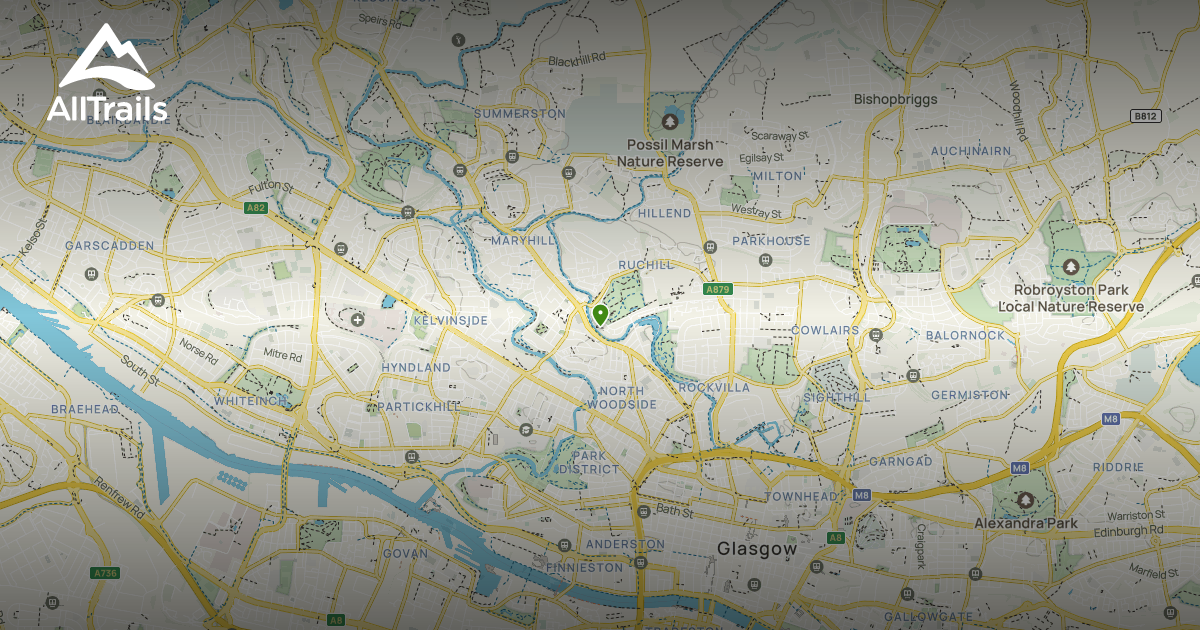Click the Possil Marsh Nature Reserve label
The width and height of the screenshot is (1200, 630).
669,153
